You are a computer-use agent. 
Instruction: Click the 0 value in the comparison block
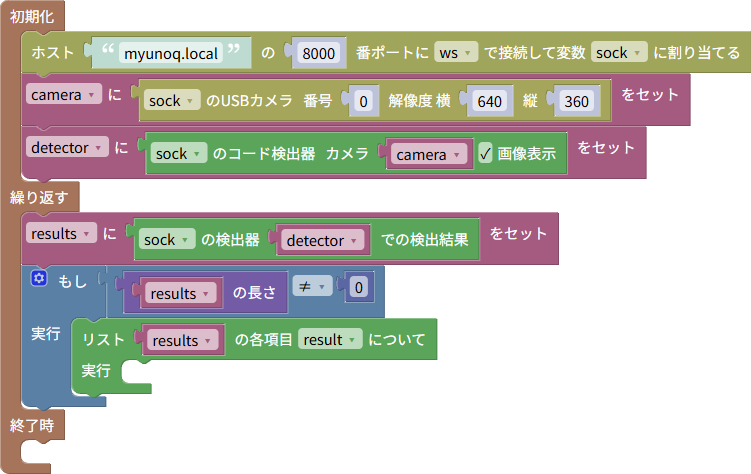pos(359,287)
